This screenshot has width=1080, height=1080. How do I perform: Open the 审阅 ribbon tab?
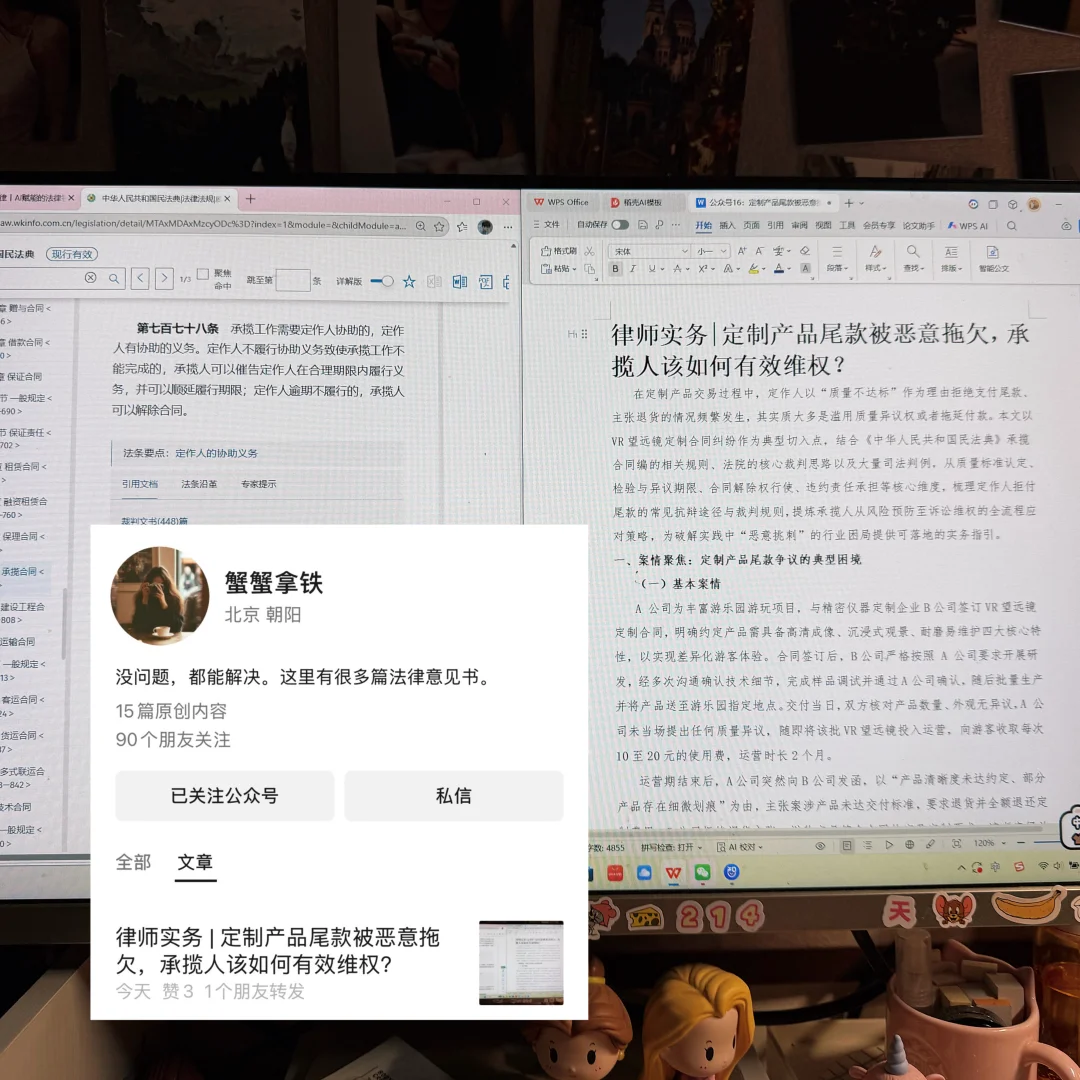(800, 225)
